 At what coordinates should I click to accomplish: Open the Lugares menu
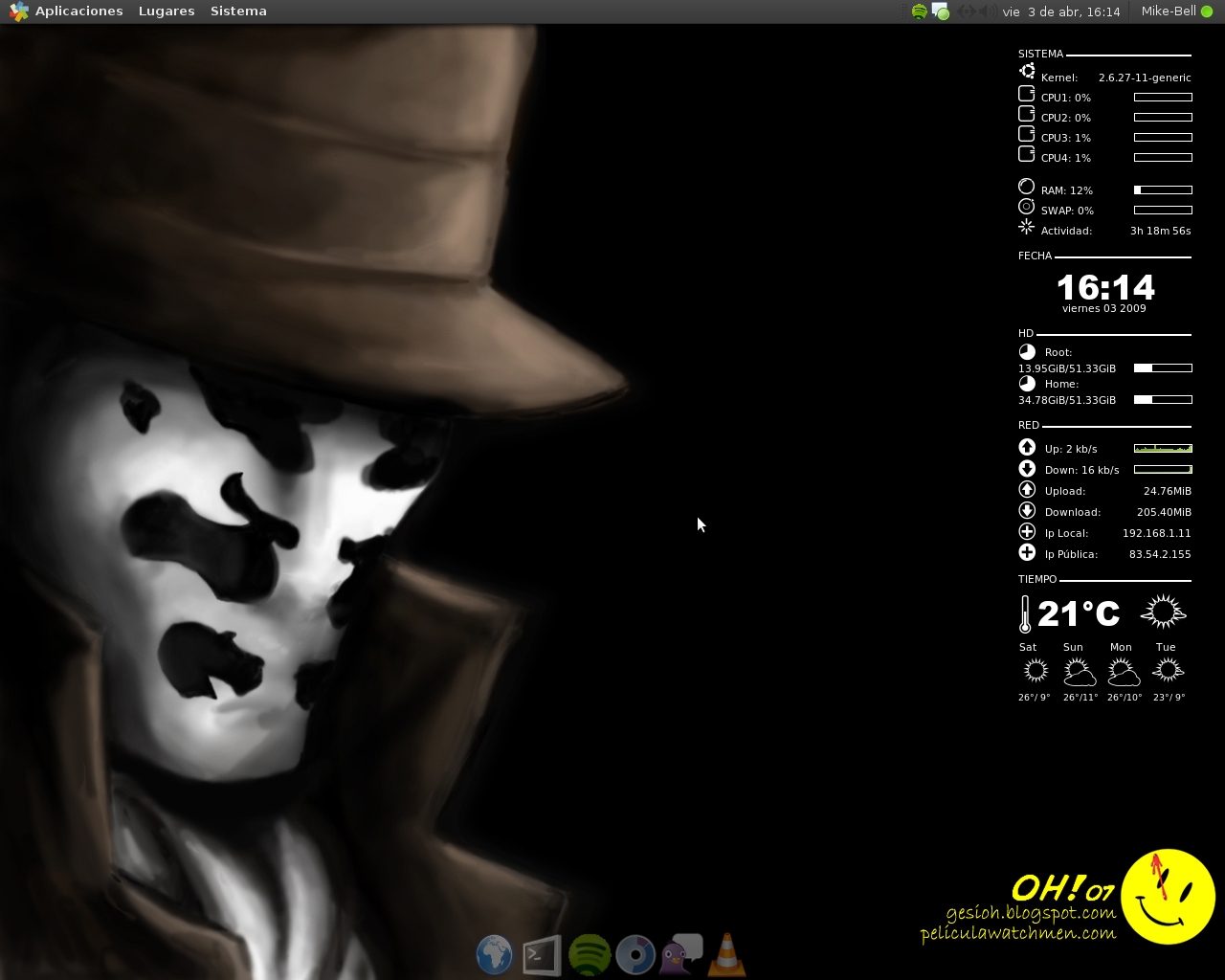point(167,11)
